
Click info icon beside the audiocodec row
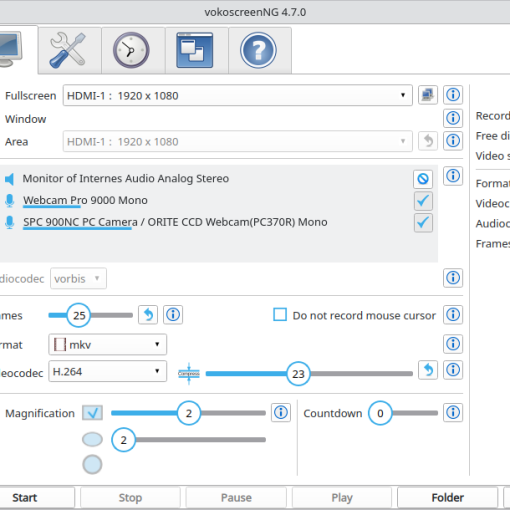[x=453, y=278]
